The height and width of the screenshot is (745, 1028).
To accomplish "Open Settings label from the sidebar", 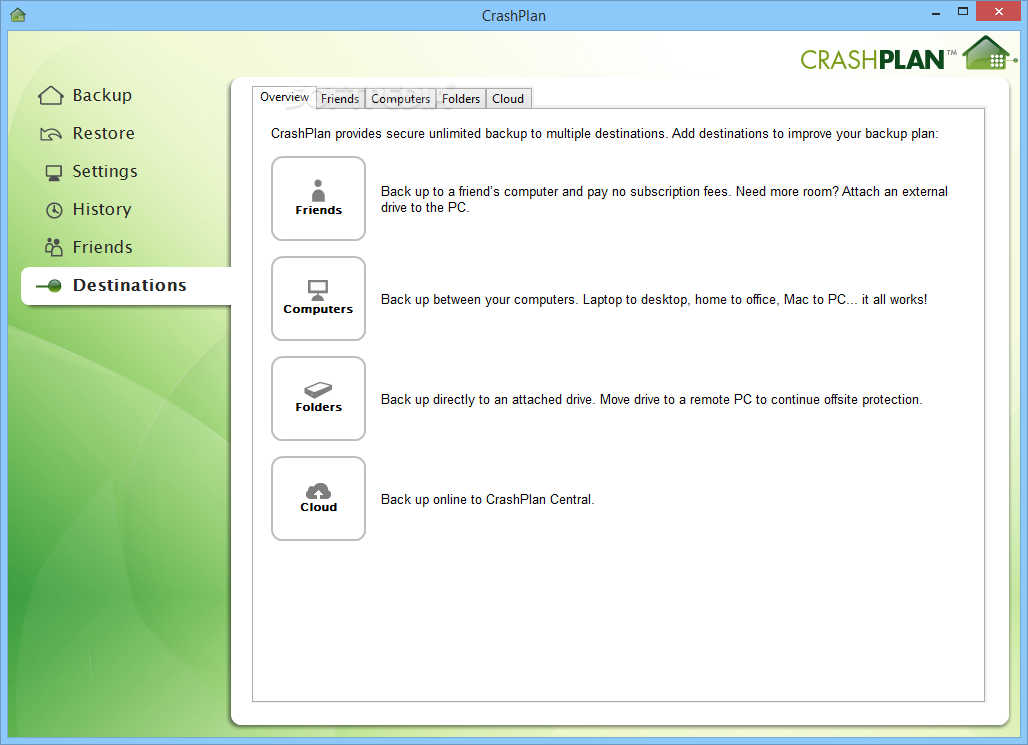I will pyautogui.click(x=105, y=172).
